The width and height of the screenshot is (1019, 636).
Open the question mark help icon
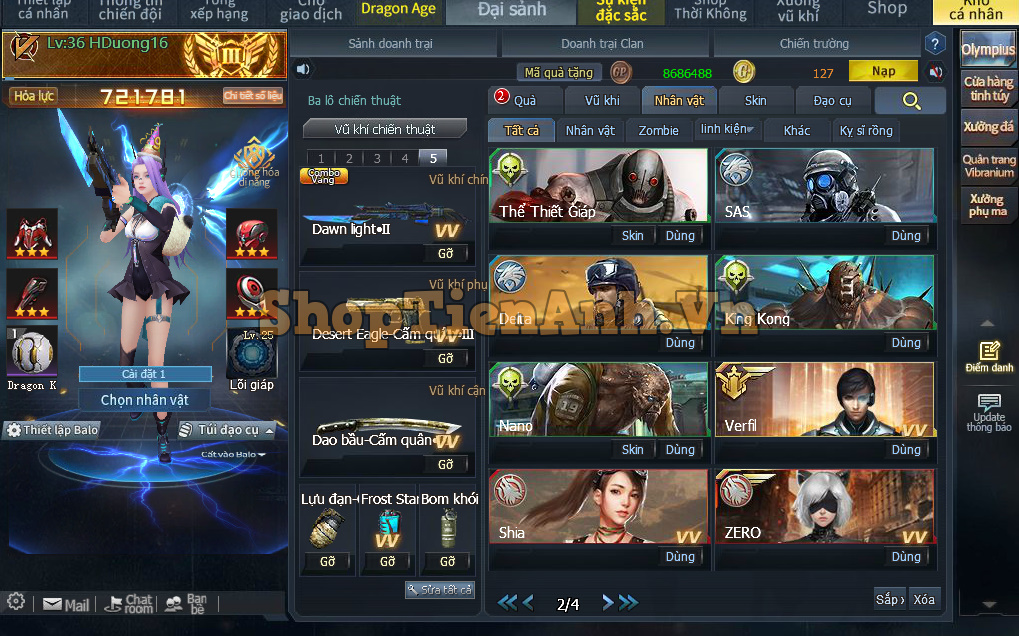point(934,44)
